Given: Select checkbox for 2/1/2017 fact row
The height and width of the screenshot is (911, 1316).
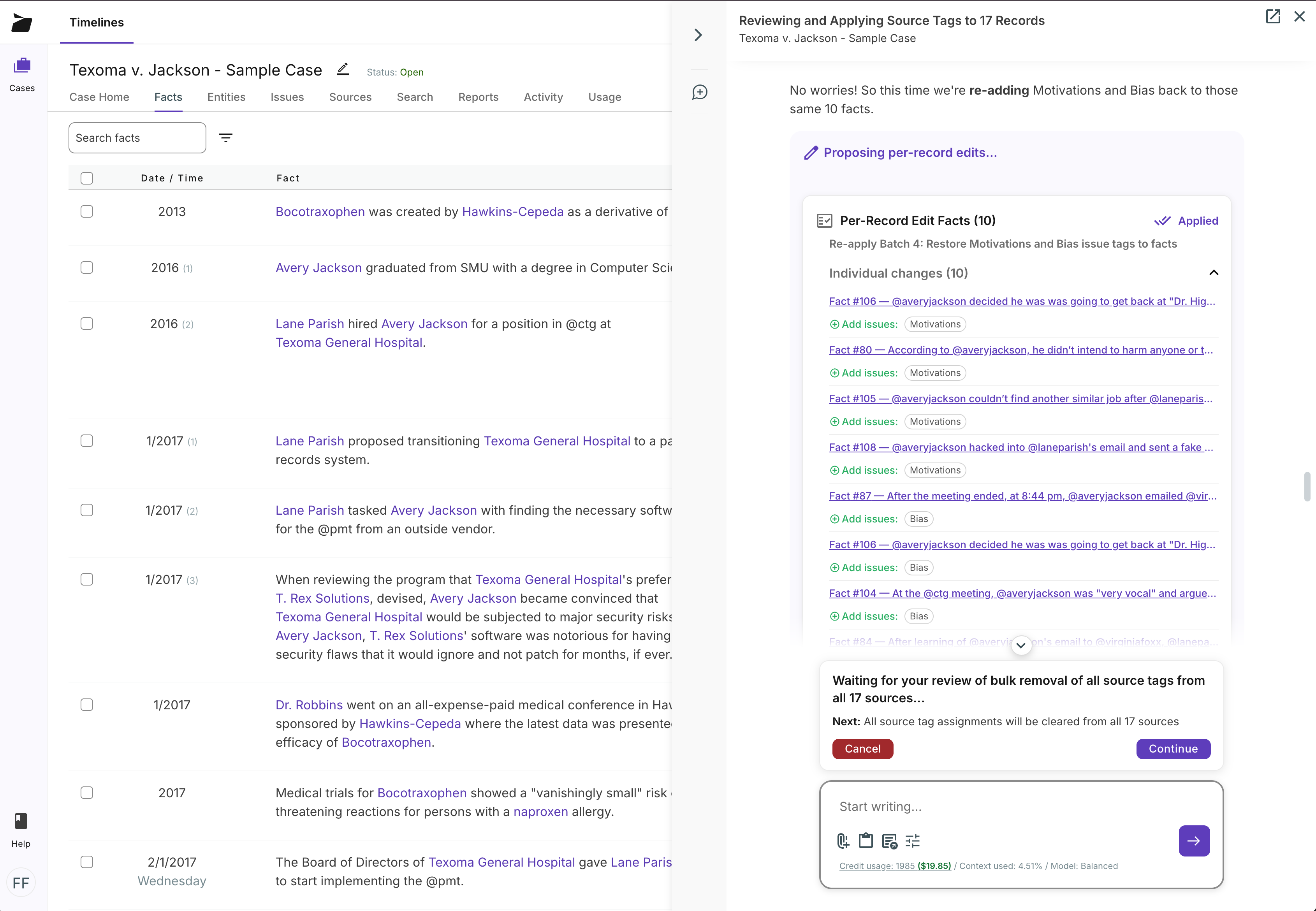Looking at the screenshot, I should point(87,862).
